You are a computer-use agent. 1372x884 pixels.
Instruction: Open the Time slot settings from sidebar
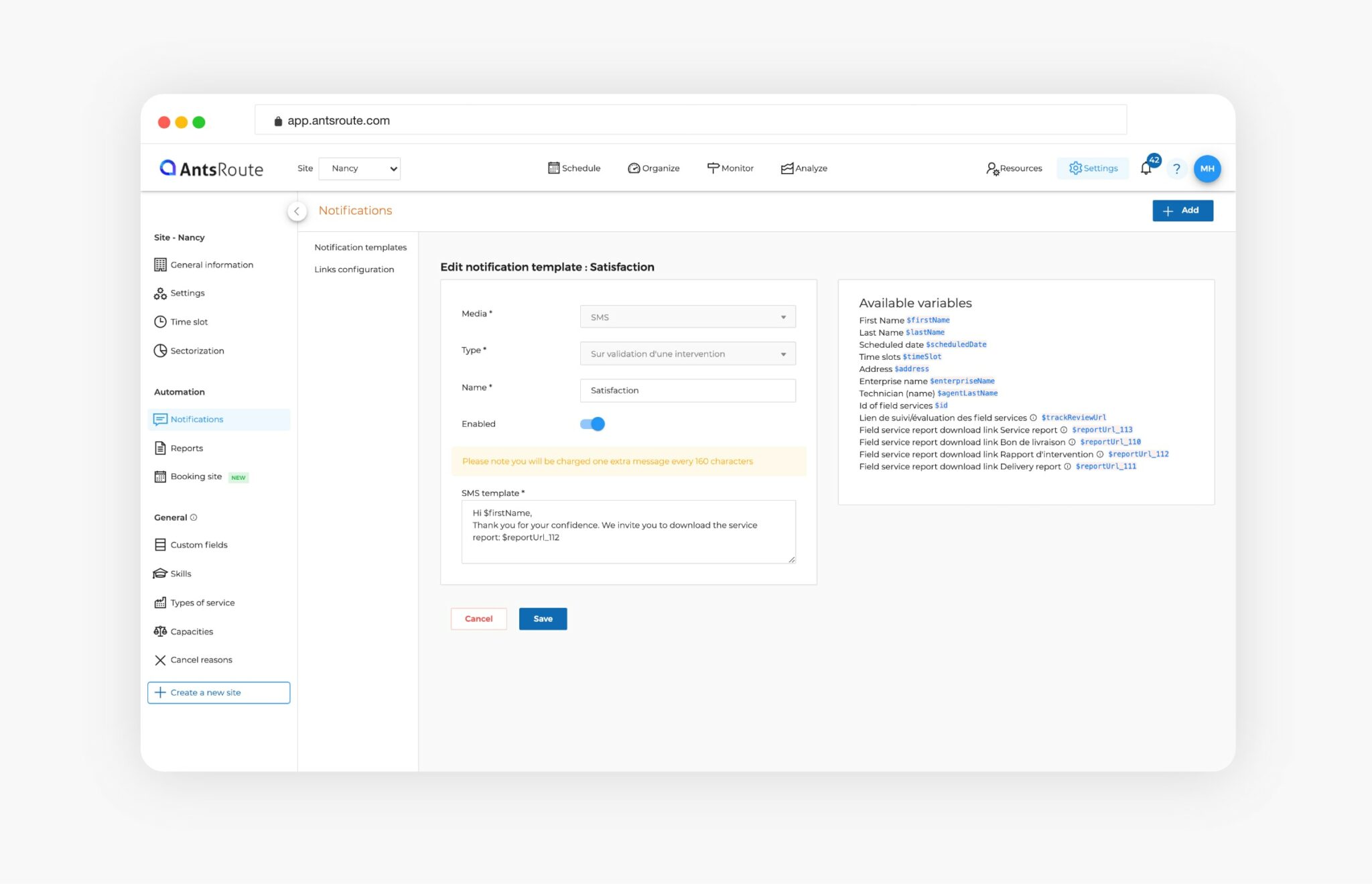coord(188,322)
